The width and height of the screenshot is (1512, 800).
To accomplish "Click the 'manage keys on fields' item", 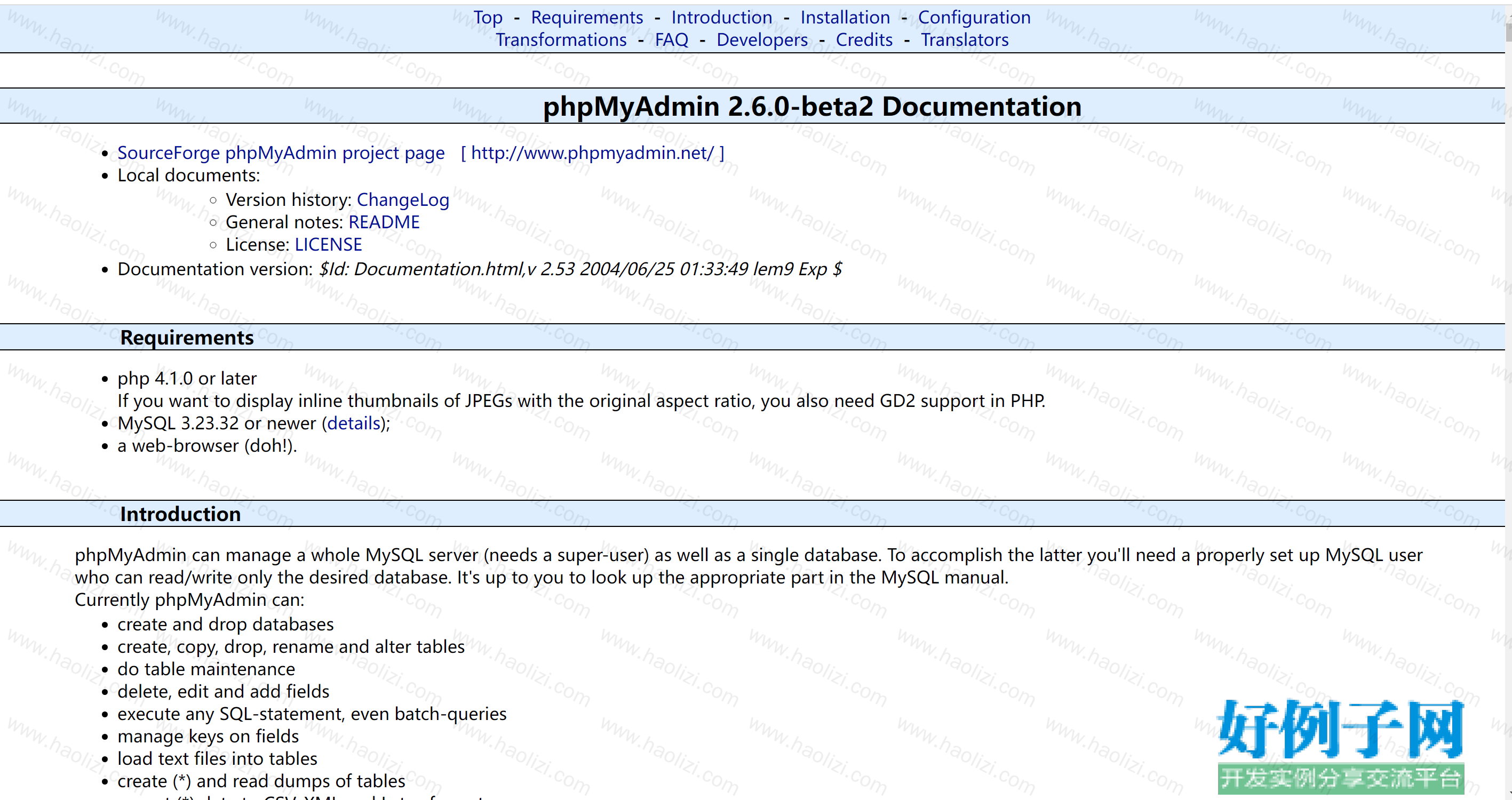I will tap(208, 737).
